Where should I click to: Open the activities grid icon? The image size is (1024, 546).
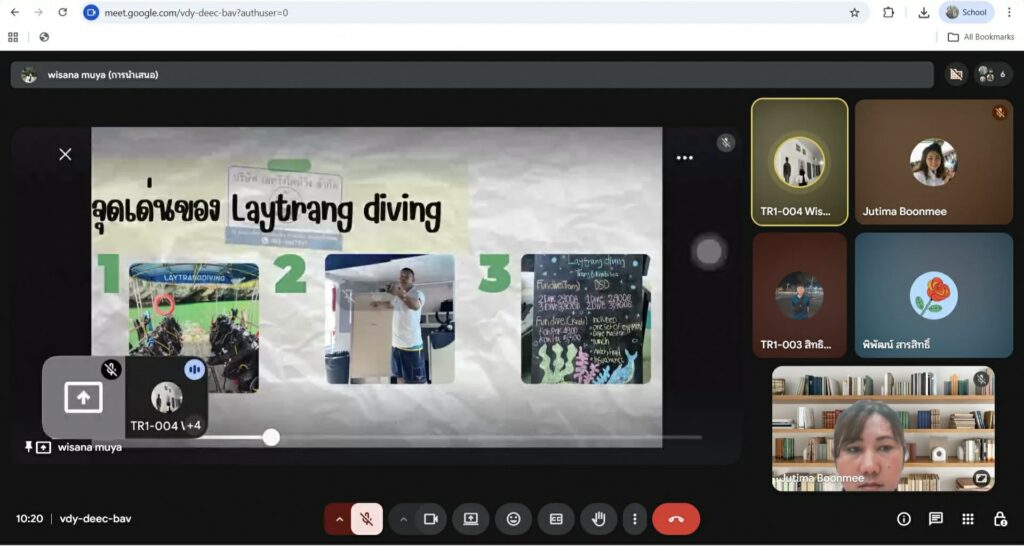point(968,519)
